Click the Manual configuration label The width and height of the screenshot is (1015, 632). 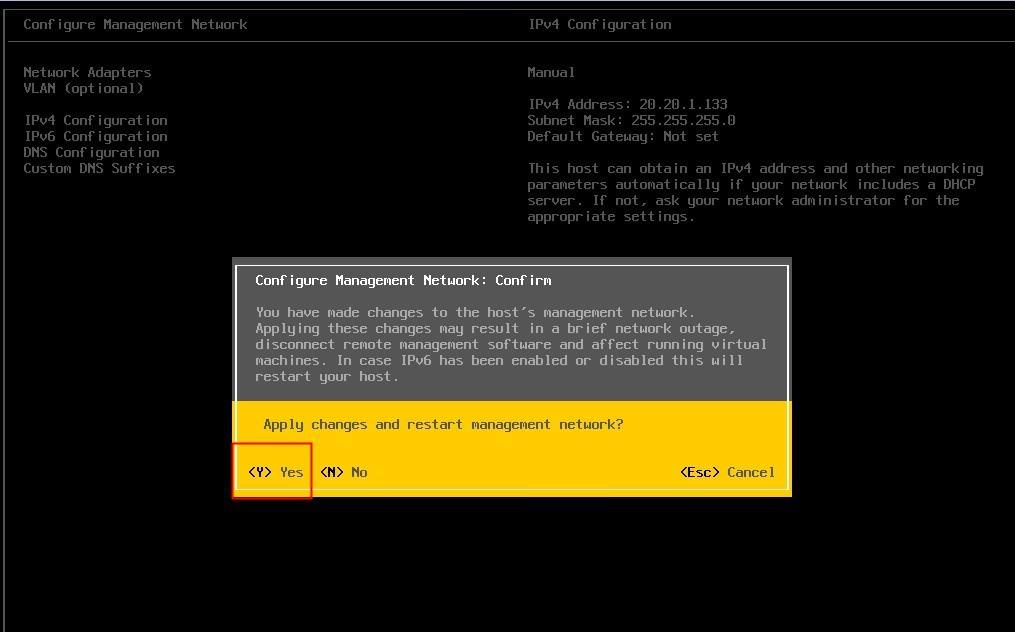551,72
